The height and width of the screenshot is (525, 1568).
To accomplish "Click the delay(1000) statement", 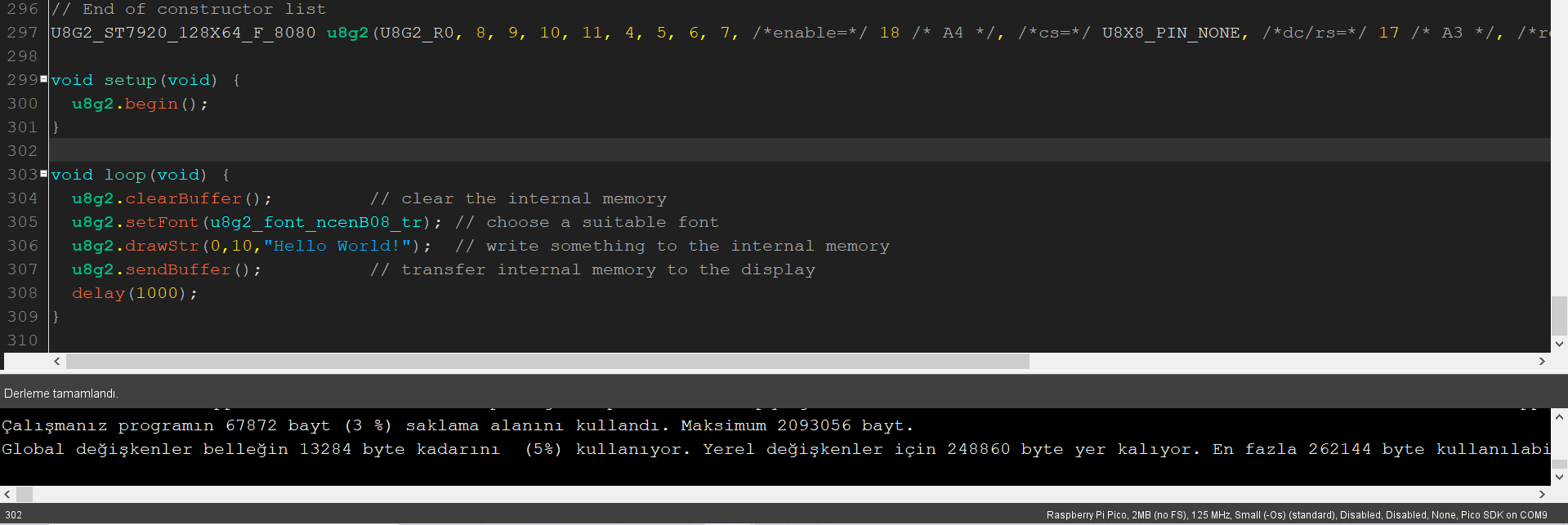I will 134,293.
